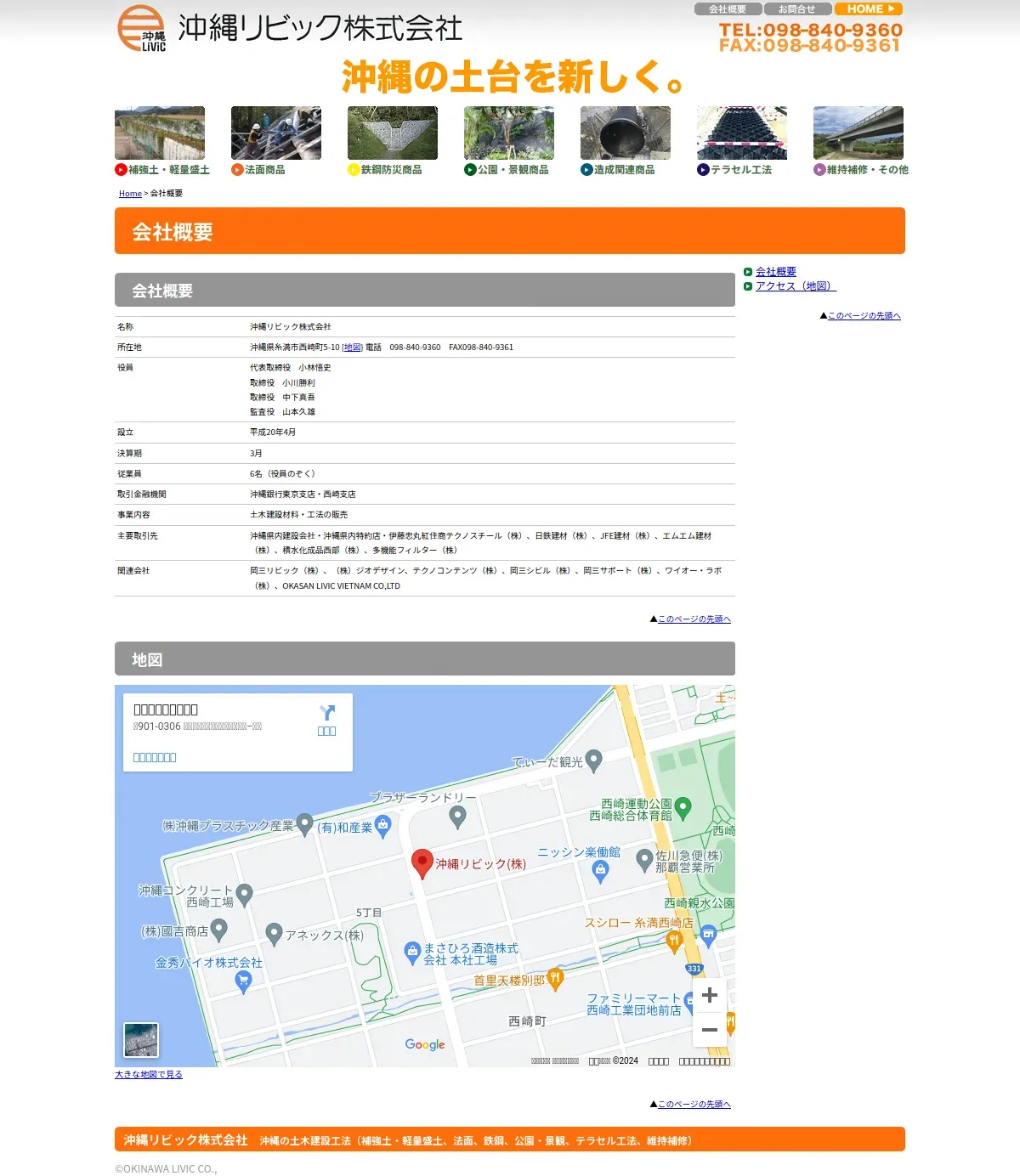Open the 造成関連商品 category thumbnail
1020x1176 pixels.
[x=626, y=133]
